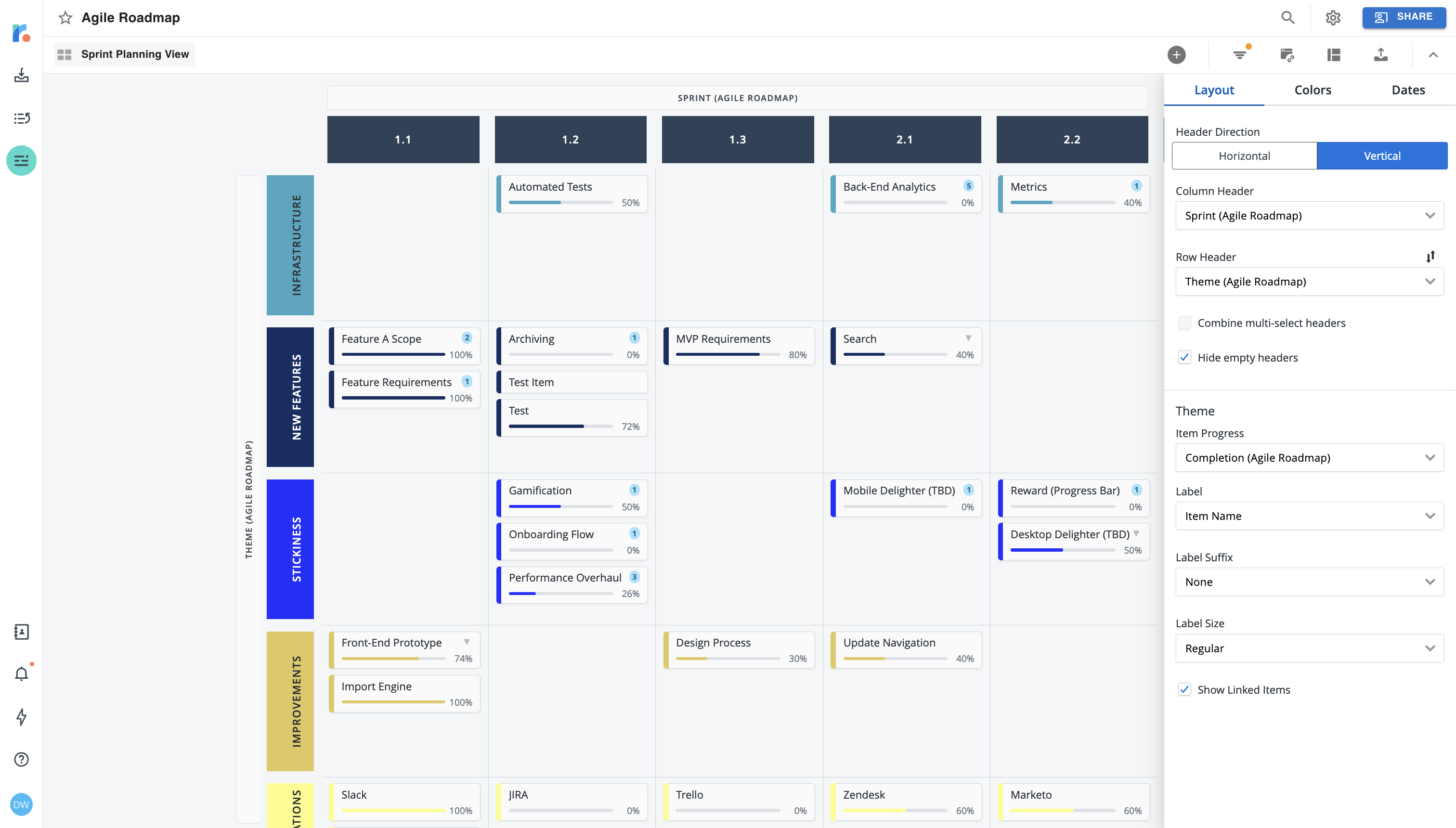Open the help question mark icon
Viewport: 1456px width, 828px height.
[x=21, y=759]
